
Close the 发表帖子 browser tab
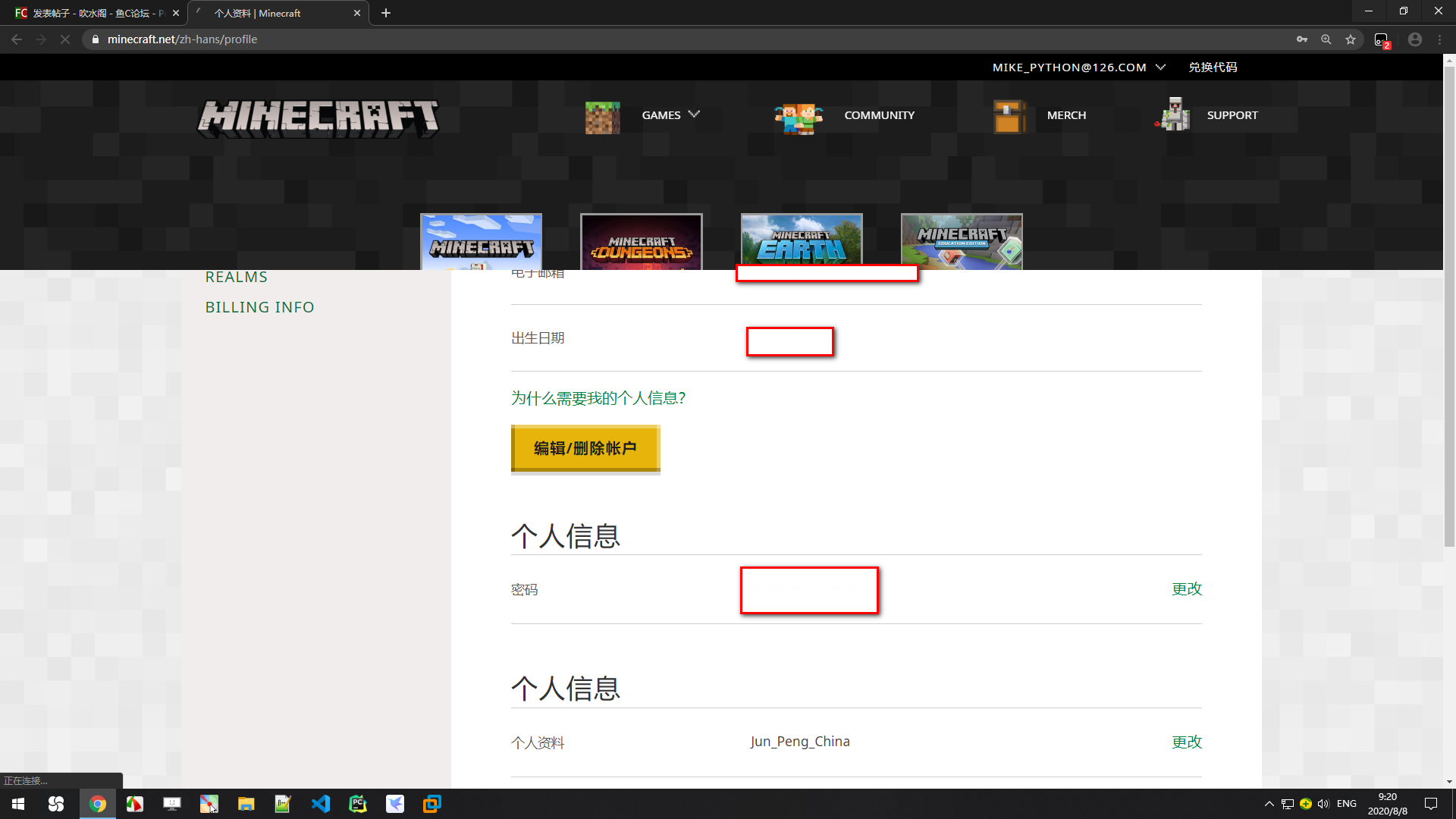(175, 13)
